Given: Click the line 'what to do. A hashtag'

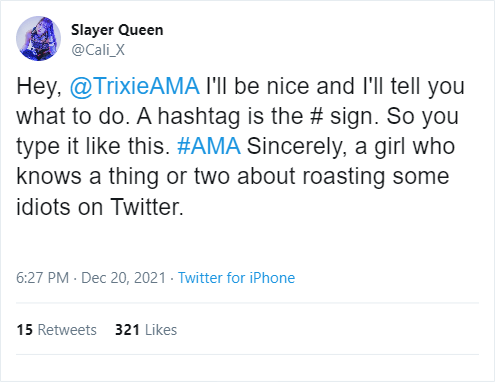Looking at the screenshot, I should (x=238, y=116).
